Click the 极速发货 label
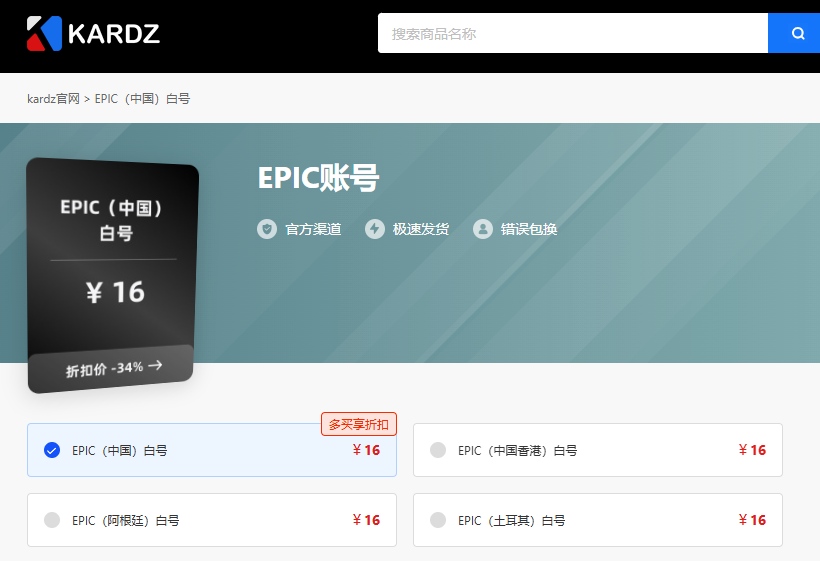 pos(421,229)
